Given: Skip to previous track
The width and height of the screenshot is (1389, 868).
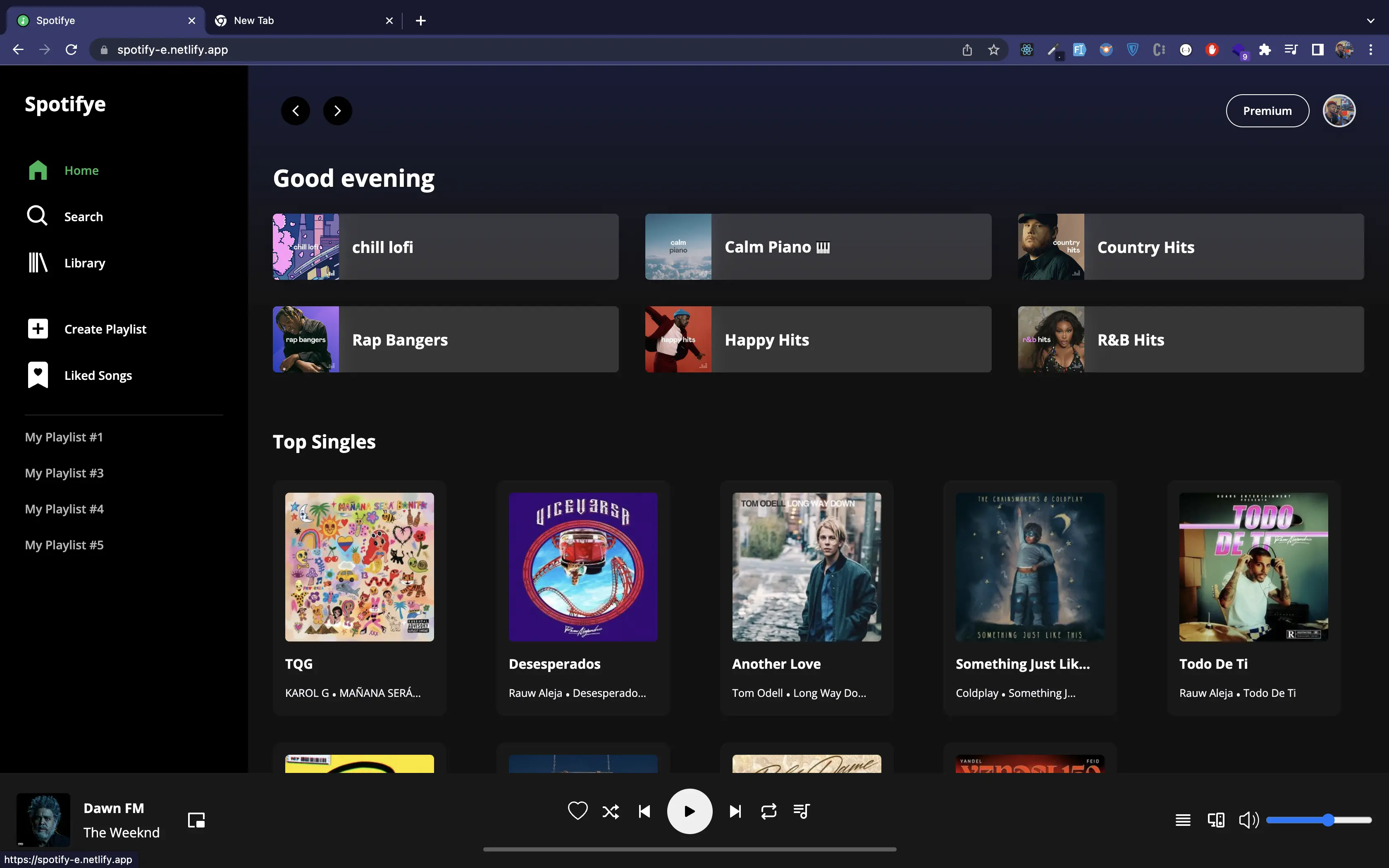Looking at the screenshot, I should [x=644, y=811].
